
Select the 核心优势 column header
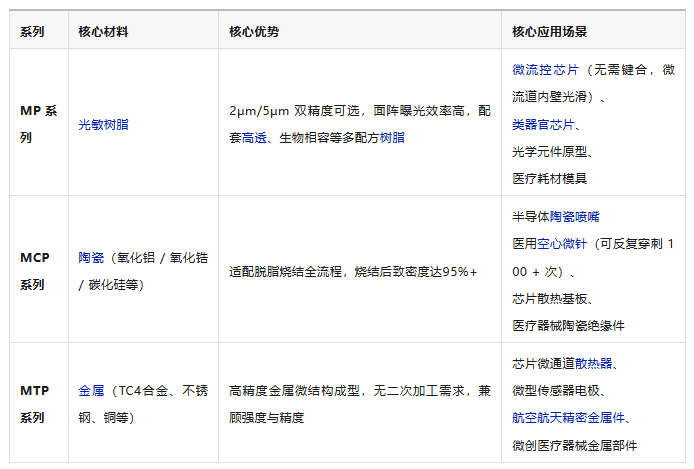pos(254,31)
